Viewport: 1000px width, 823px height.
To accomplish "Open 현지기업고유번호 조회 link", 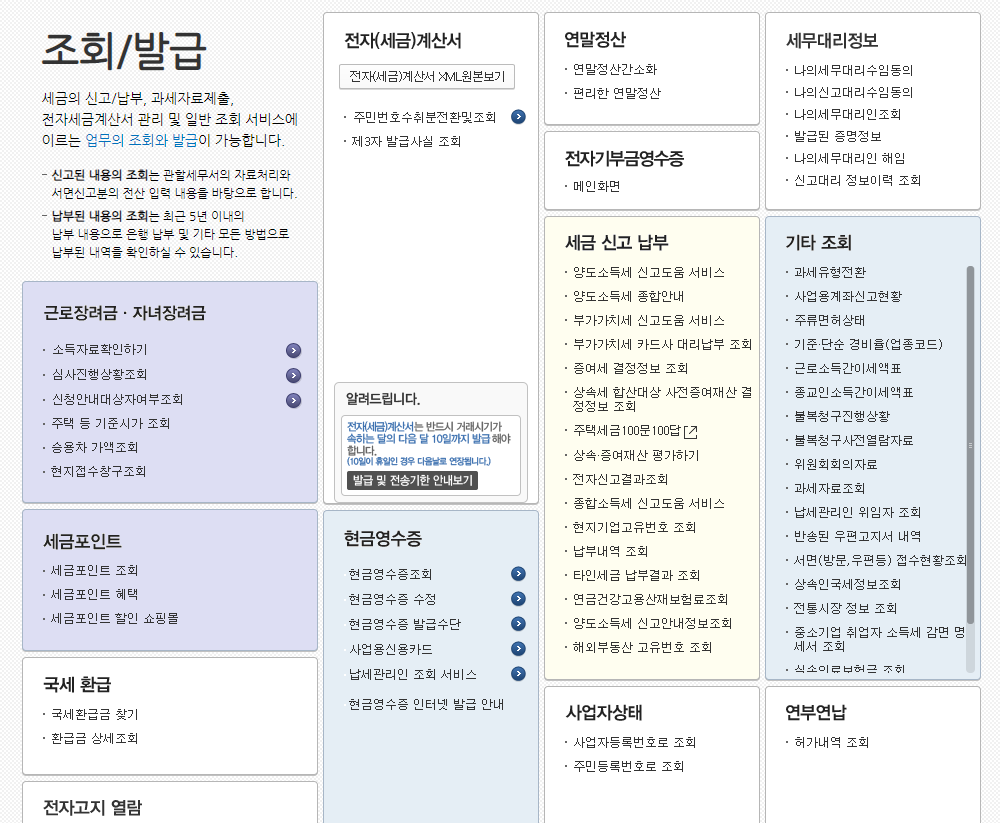I will pyautogui.click(x=634, y=527).
